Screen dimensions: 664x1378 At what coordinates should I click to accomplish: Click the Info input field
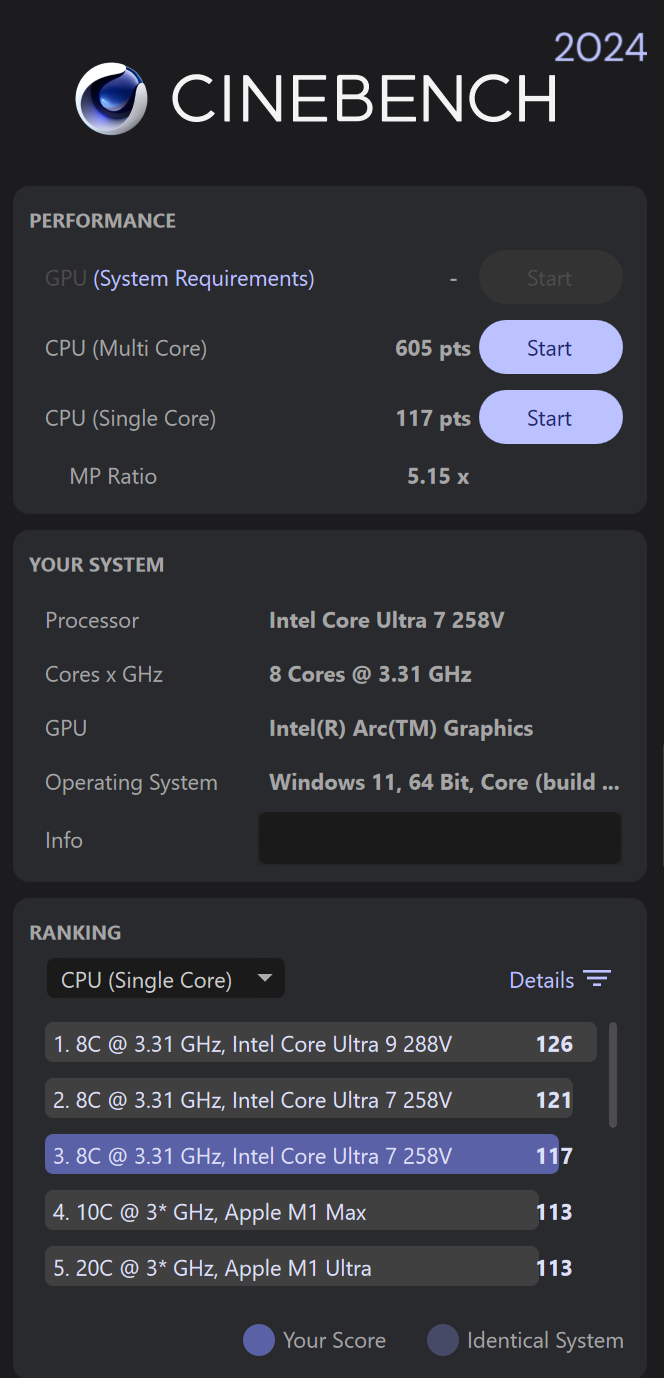click(439, 838)
